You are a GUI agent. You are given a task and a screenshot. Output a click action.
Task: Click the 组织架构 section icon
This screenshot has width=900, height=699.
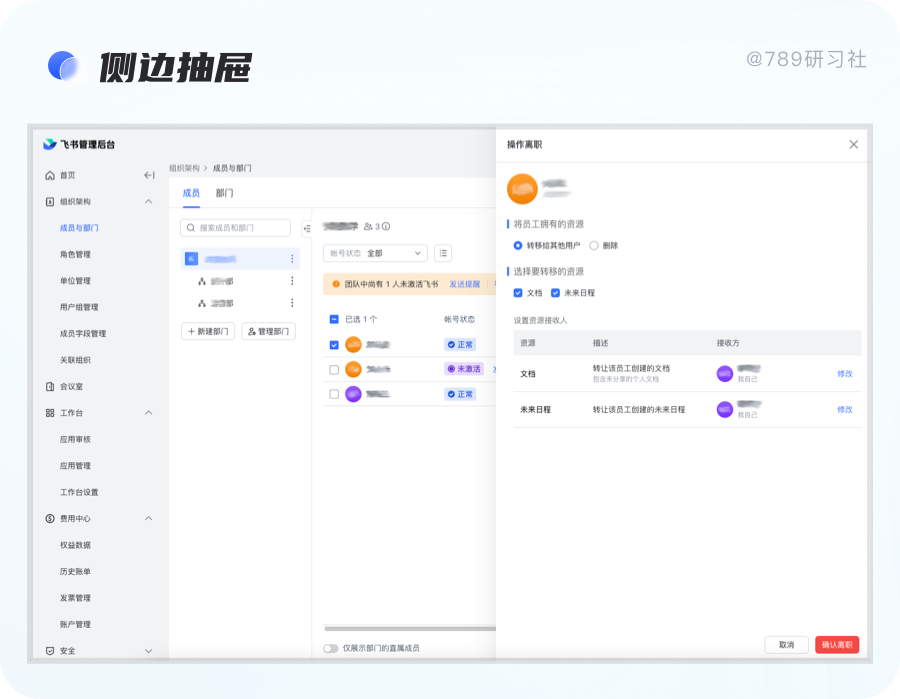pos(50,201)
